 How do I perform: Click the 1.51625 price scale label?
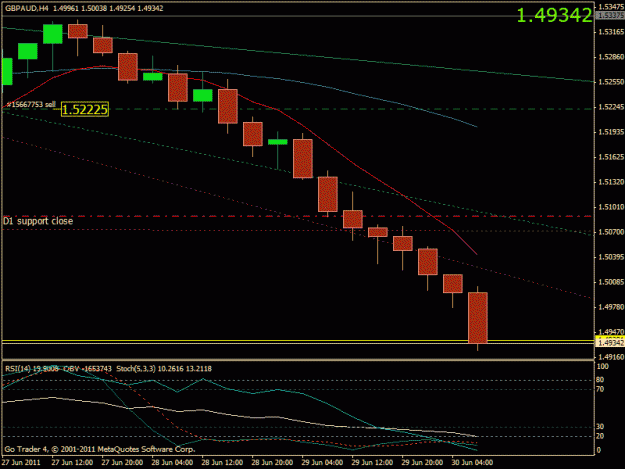point(611,157)
